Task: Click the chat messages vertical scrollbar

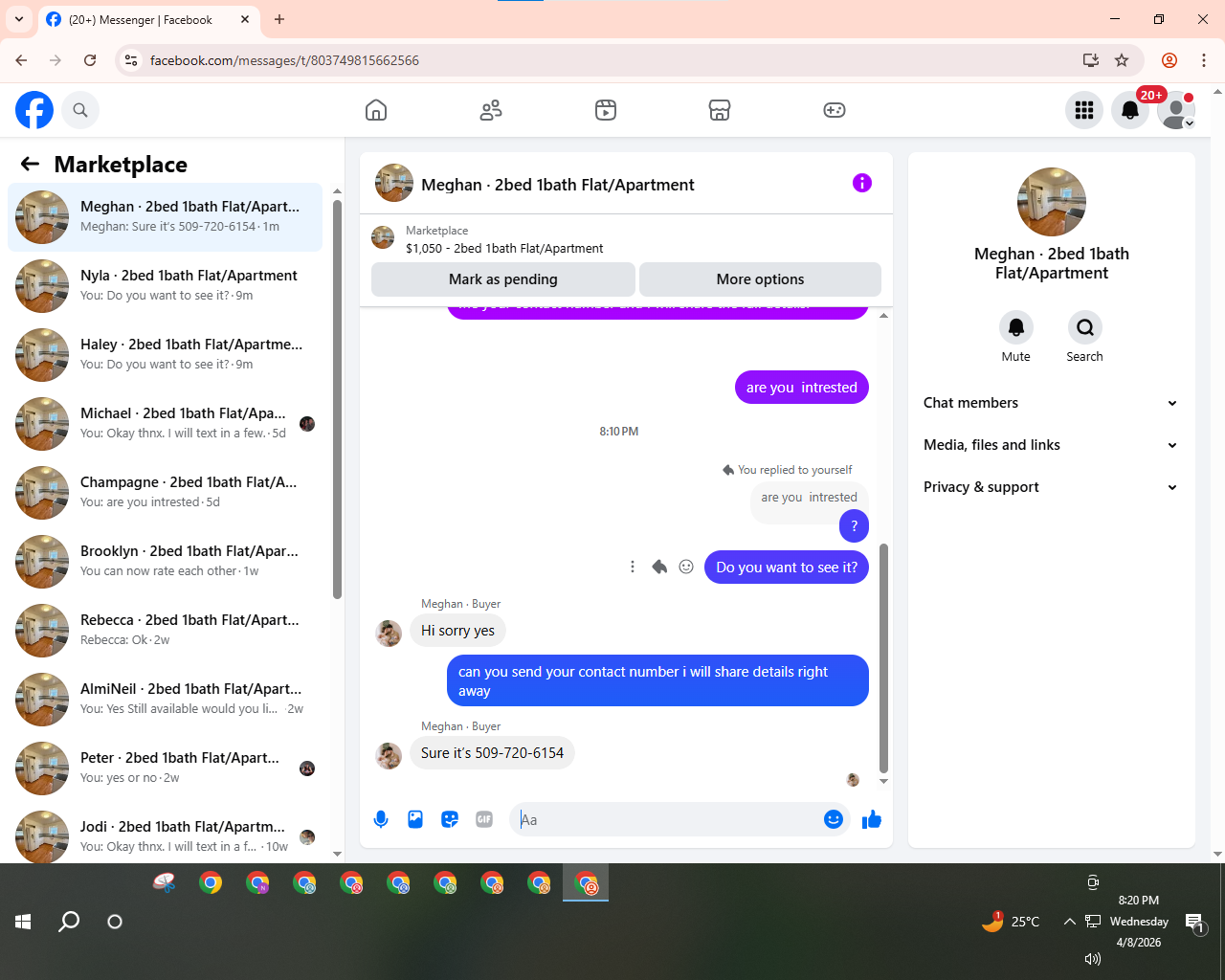Action: click(883, 657)
